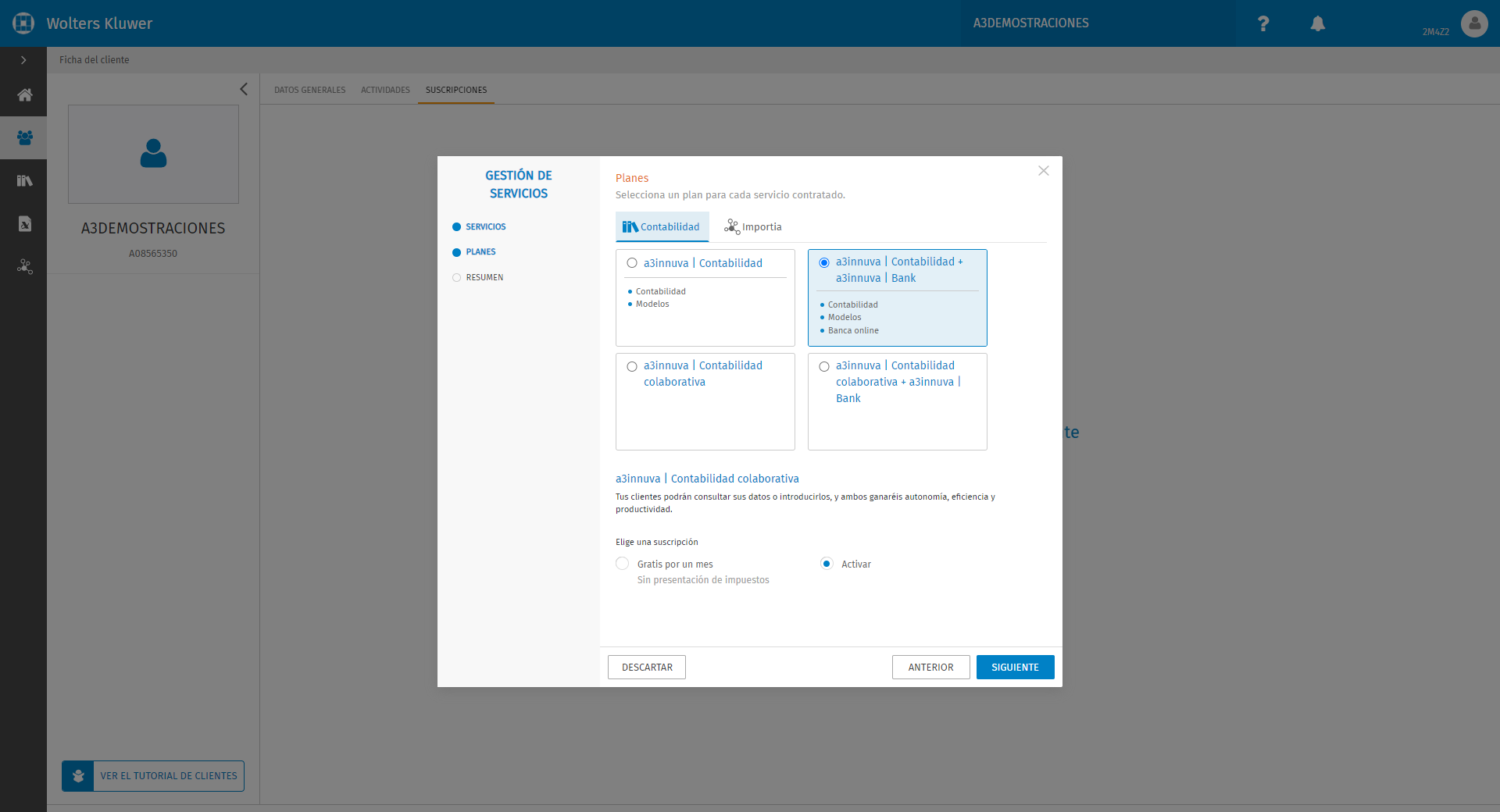Select a3innuva Contabilidad + Bank plan
This screenshot has height=812, width=1500.
coord(824,262)
